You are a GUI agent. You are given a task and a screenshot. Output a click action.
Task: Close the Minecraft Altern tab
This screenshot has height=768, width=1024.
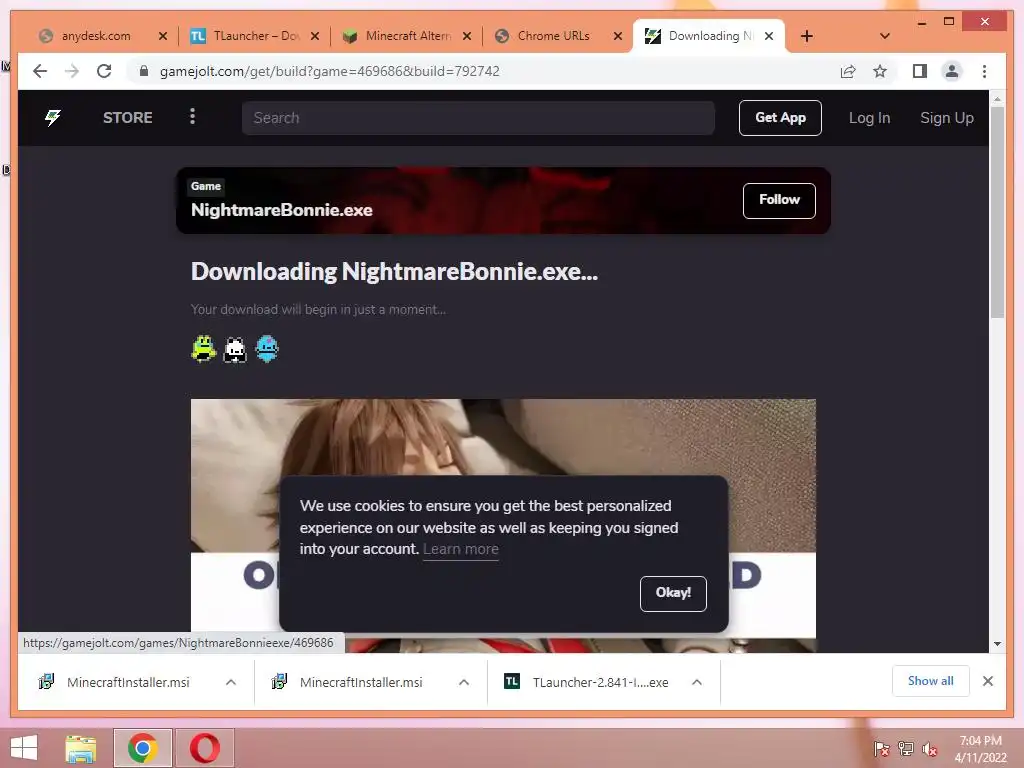click(467, 36)
